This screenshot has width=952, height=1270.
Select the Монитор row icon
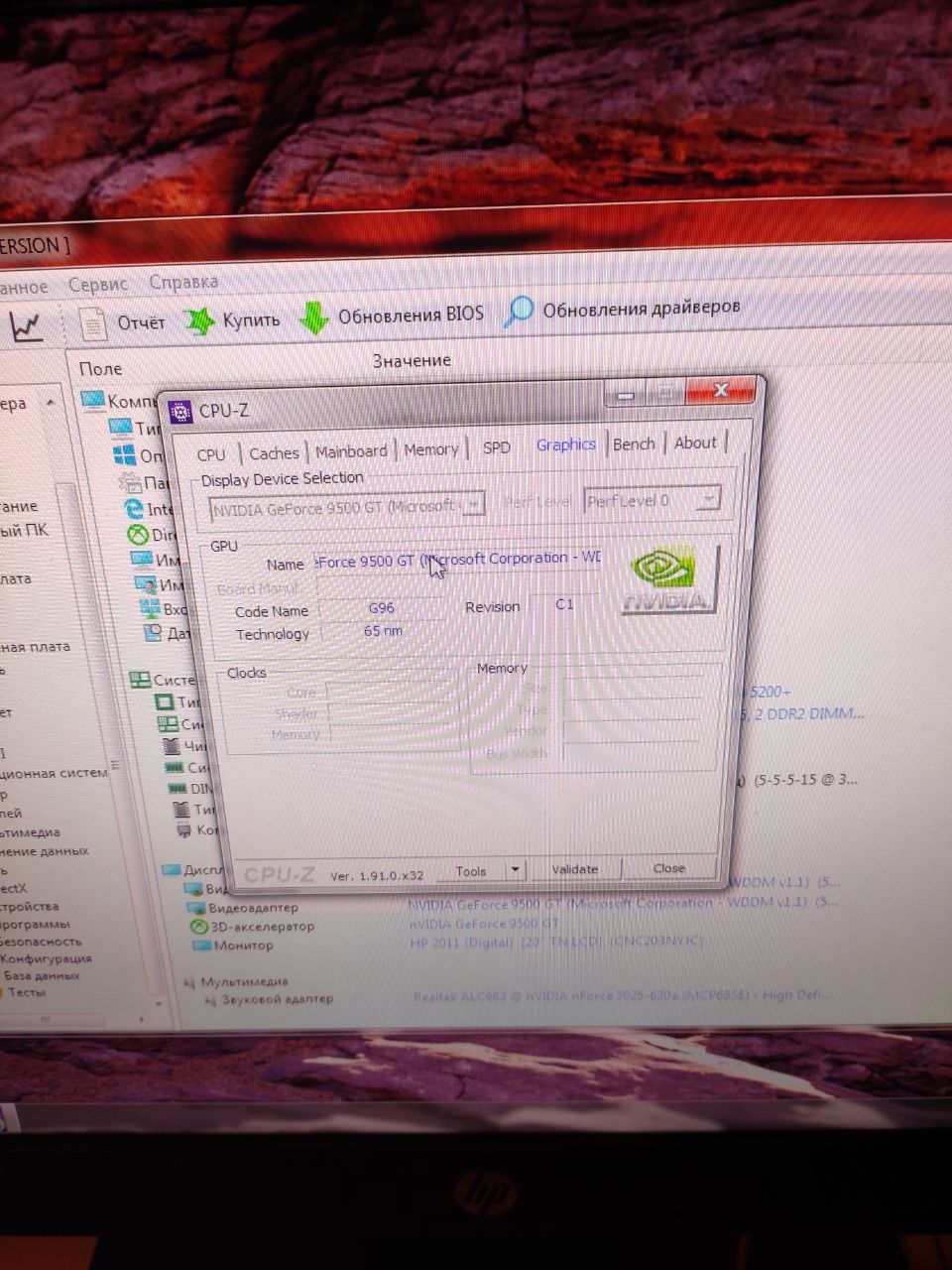200,946
